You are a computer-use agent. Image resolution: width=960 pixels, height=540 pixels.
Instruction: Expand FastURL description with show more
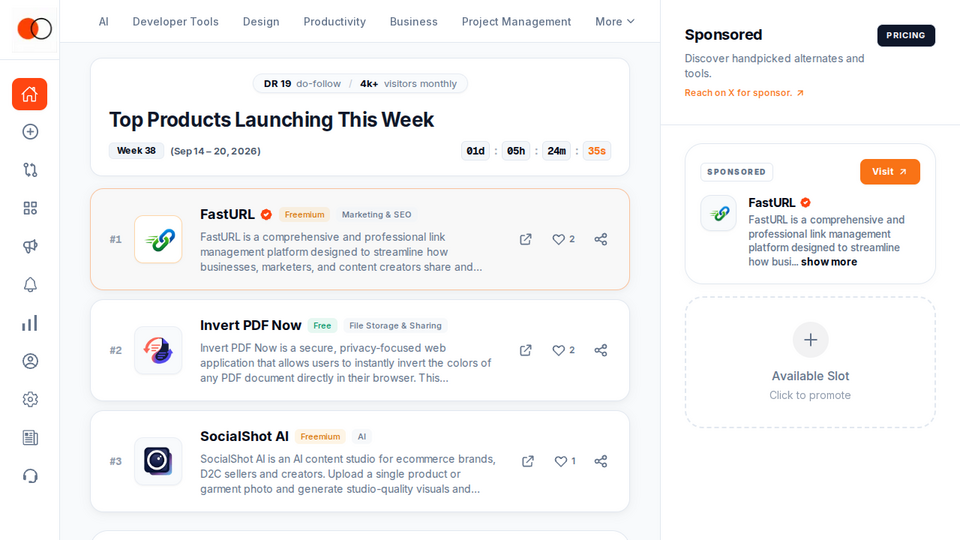pyautogui.click(x=829, y=262)
